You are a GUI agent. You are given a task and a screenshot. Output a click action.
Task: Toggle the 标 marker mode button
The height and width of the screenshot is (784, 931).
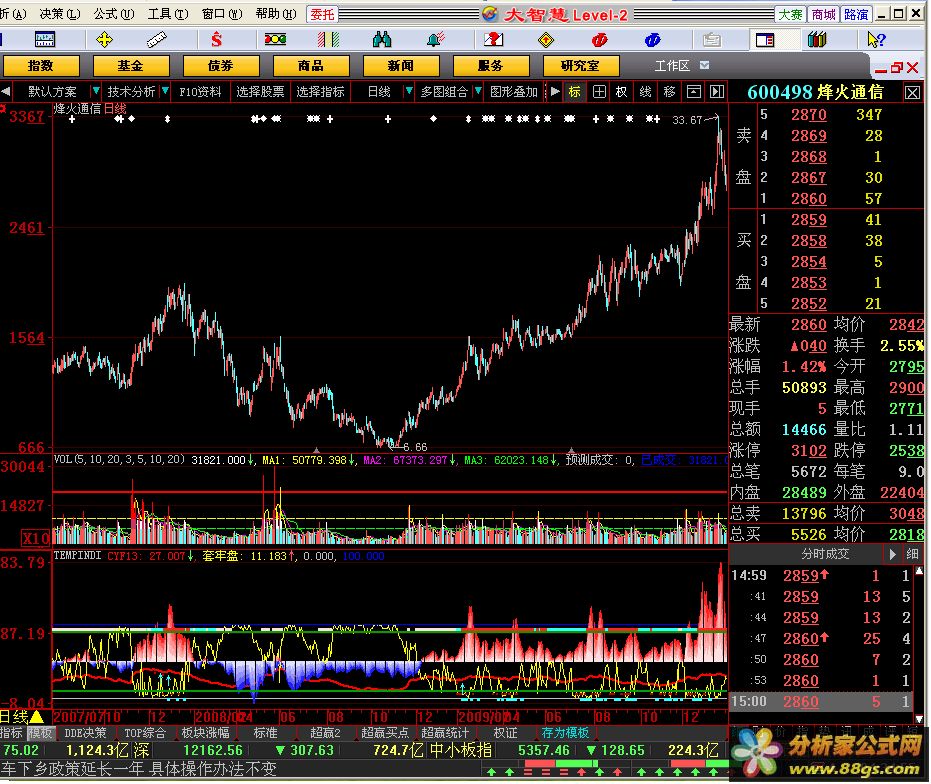tap(574, 91)
